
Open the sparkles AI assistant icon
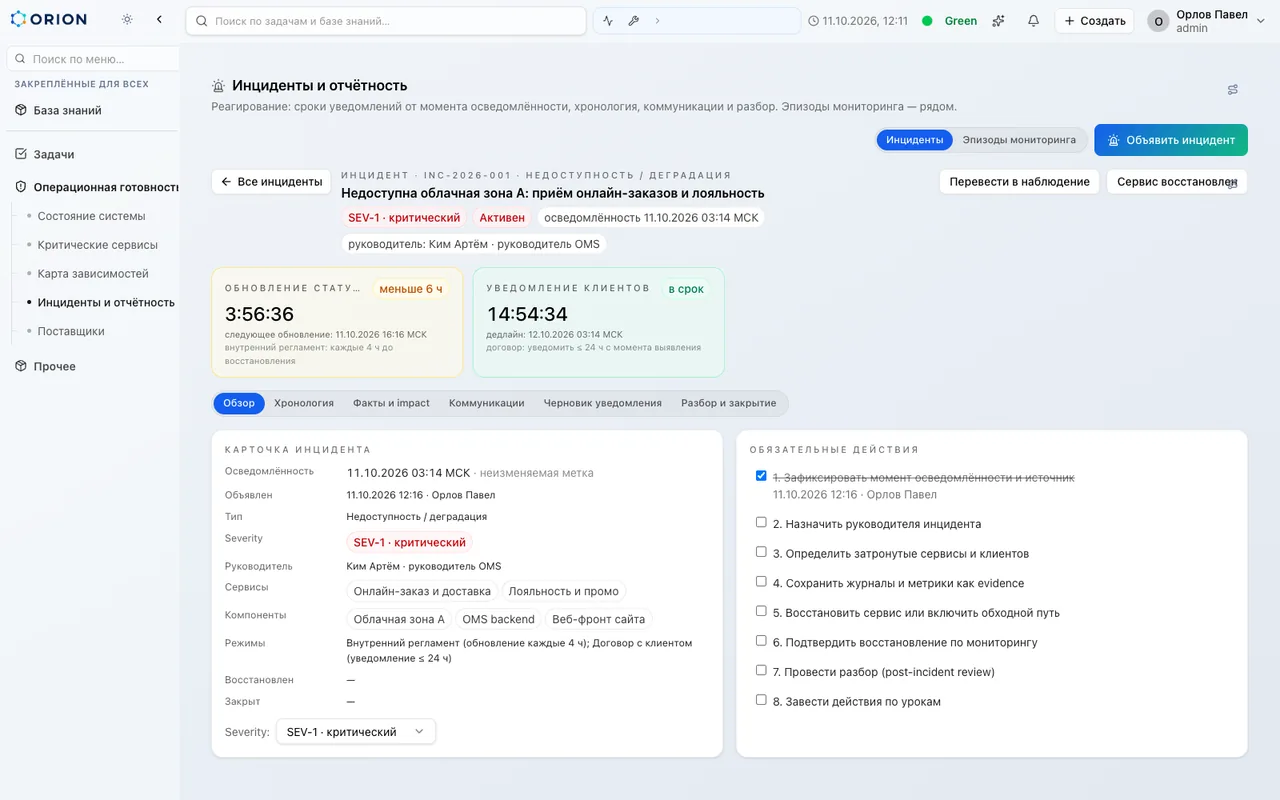click(x=998, y=21)
